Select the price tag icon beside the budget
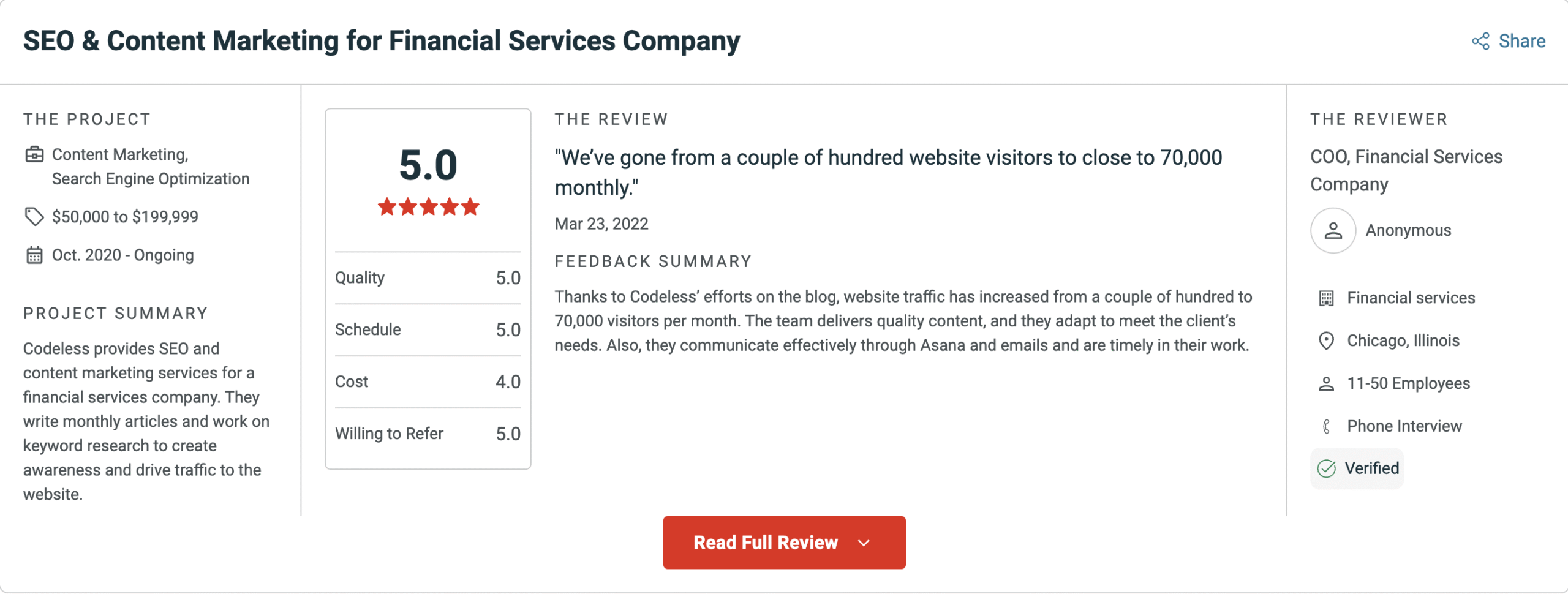 [34, 216]
